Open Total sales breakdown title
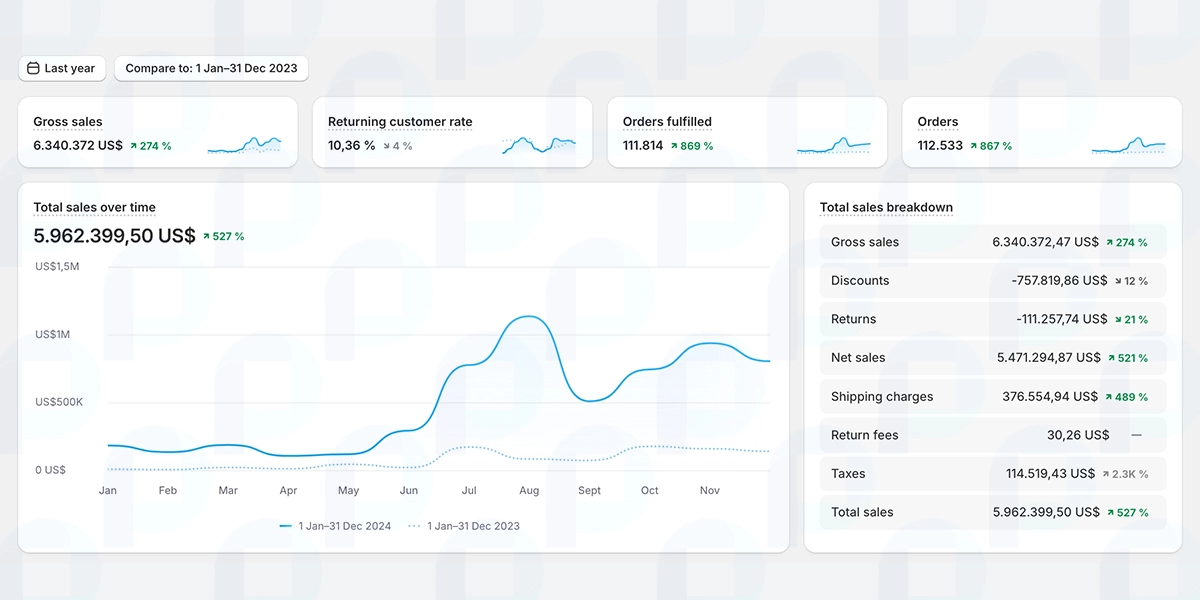Screen dimensions: 1200x600 [886, 208]
